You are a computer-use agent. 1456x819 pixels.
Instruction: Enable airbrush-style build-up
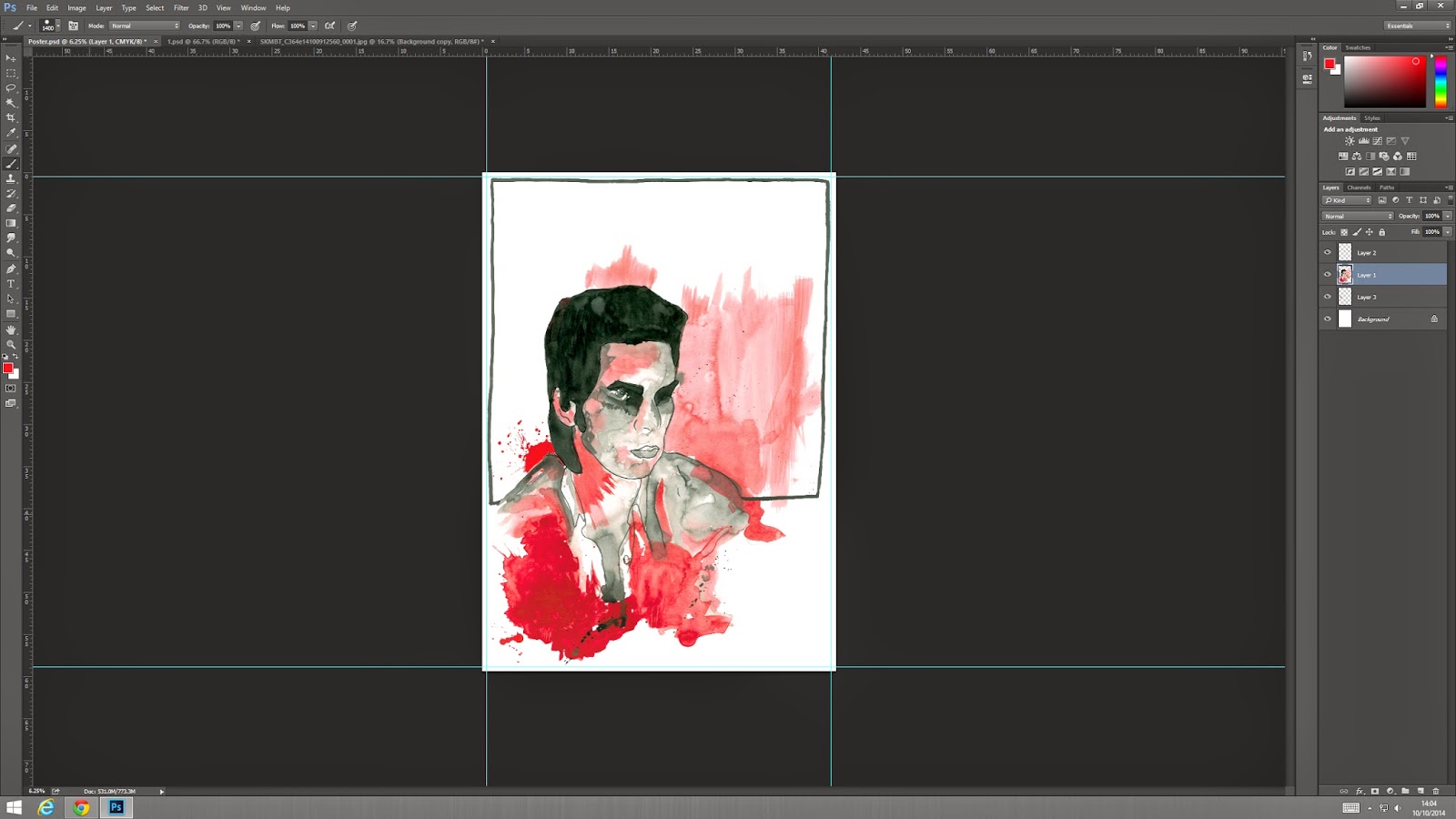pos(329,25)
